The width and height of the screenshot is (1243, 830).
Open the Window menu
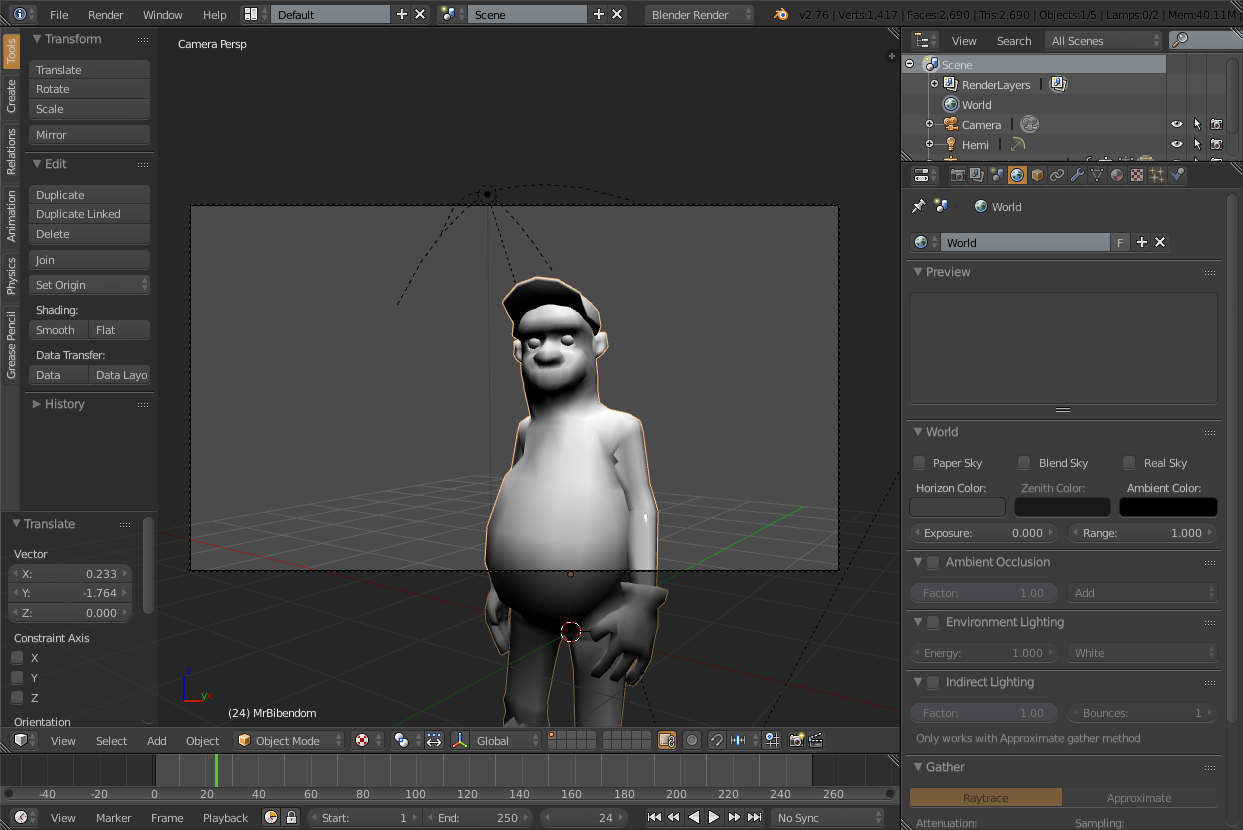pyautogui.click(x=162, y=14)
